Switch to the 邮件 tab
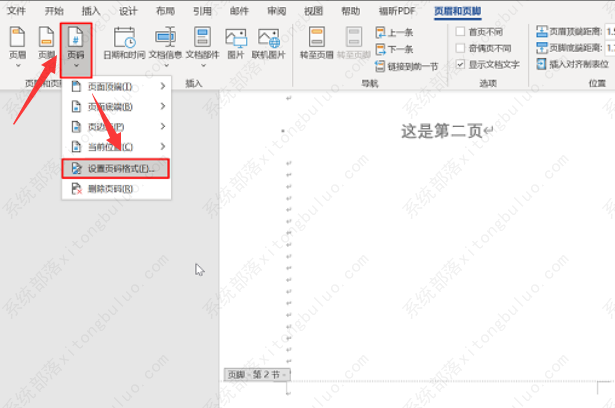The image size is (615, 408). point(239,11)
